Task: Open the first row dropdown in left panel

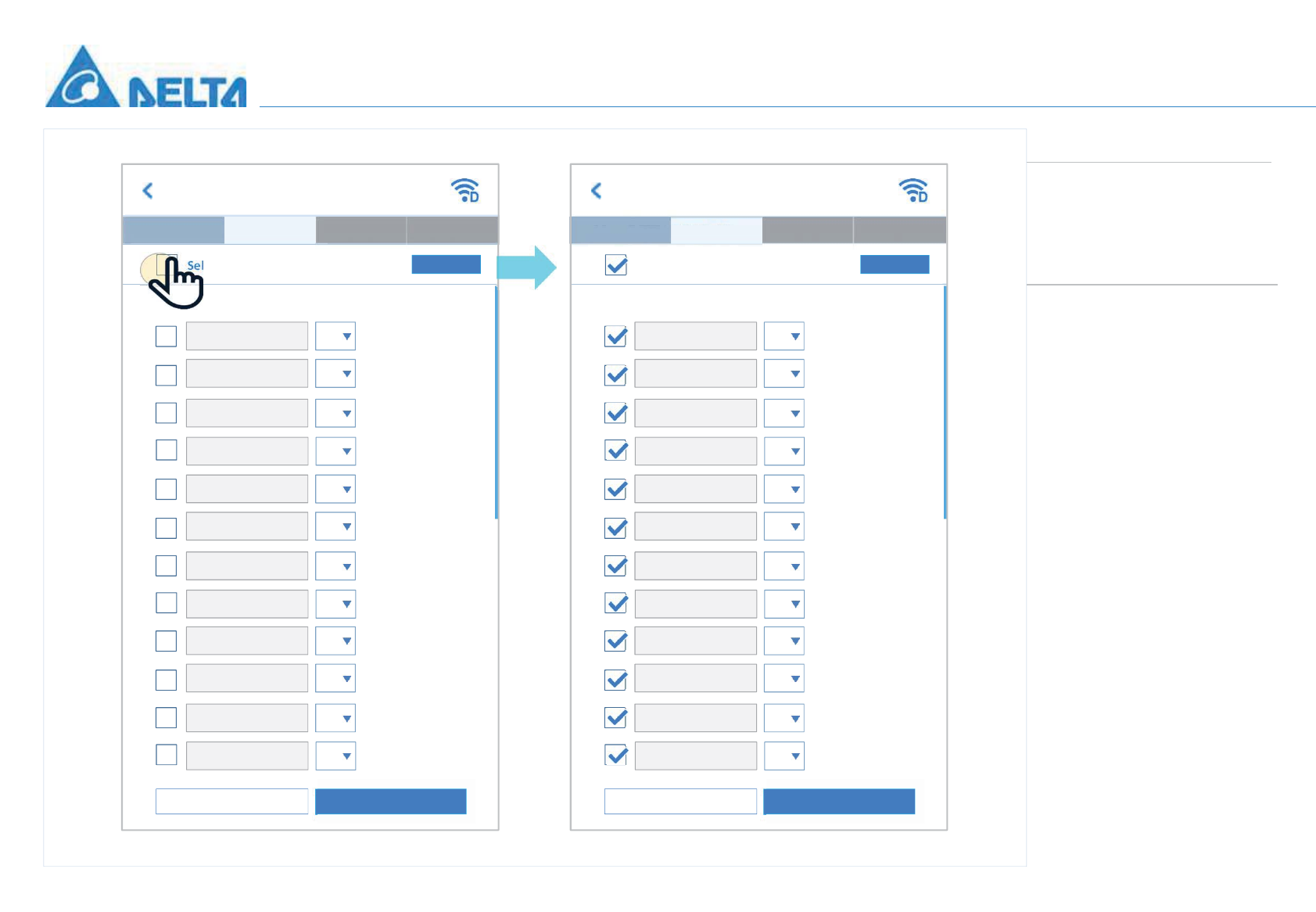Action: tap(336, 336)
